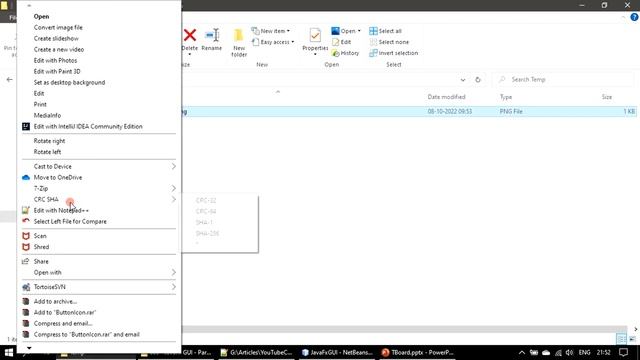The image size is (640, 360).
Task: Click the horizontal scrollbar in file list
Action: 404,329
